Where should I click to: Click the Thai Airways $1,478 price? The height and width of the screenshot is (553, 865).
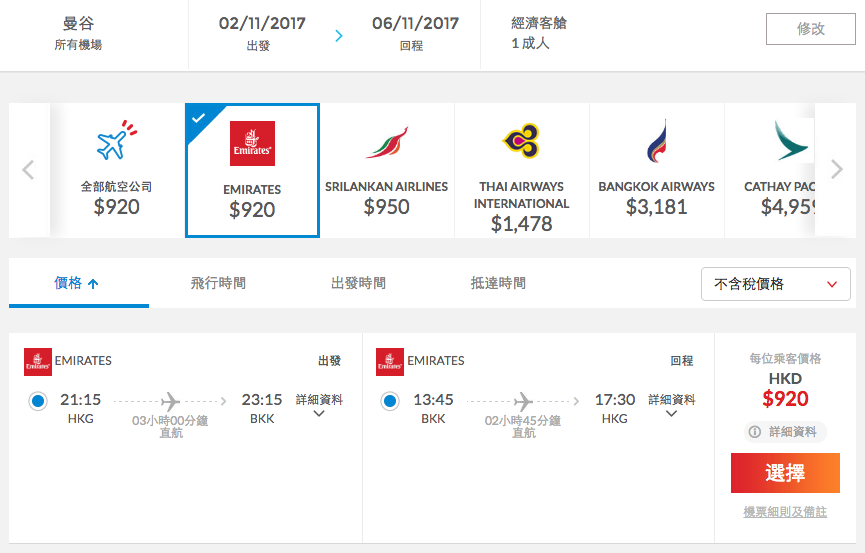pos(521,224)
